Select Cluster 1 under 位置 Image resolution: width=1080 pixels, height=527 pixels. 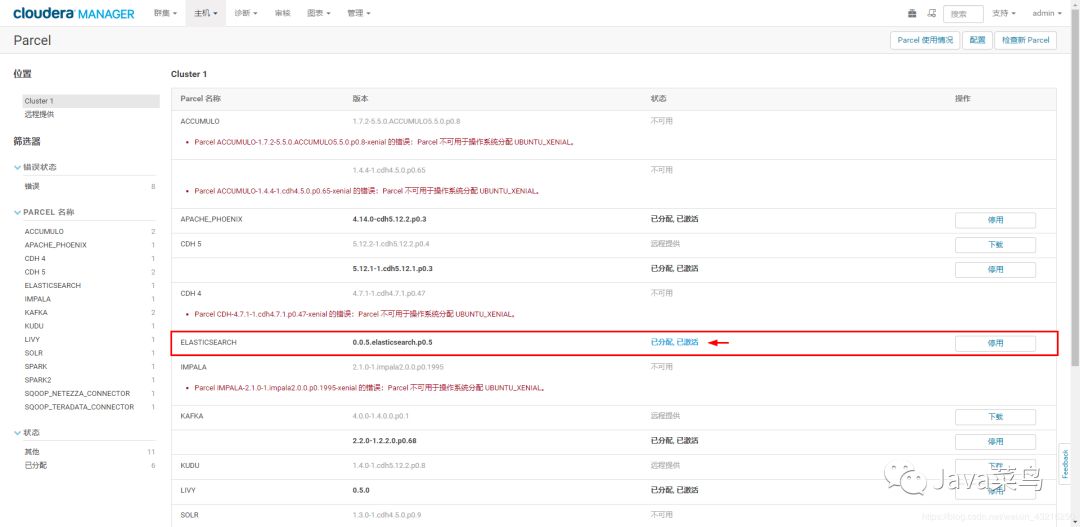tap(91, 101)
